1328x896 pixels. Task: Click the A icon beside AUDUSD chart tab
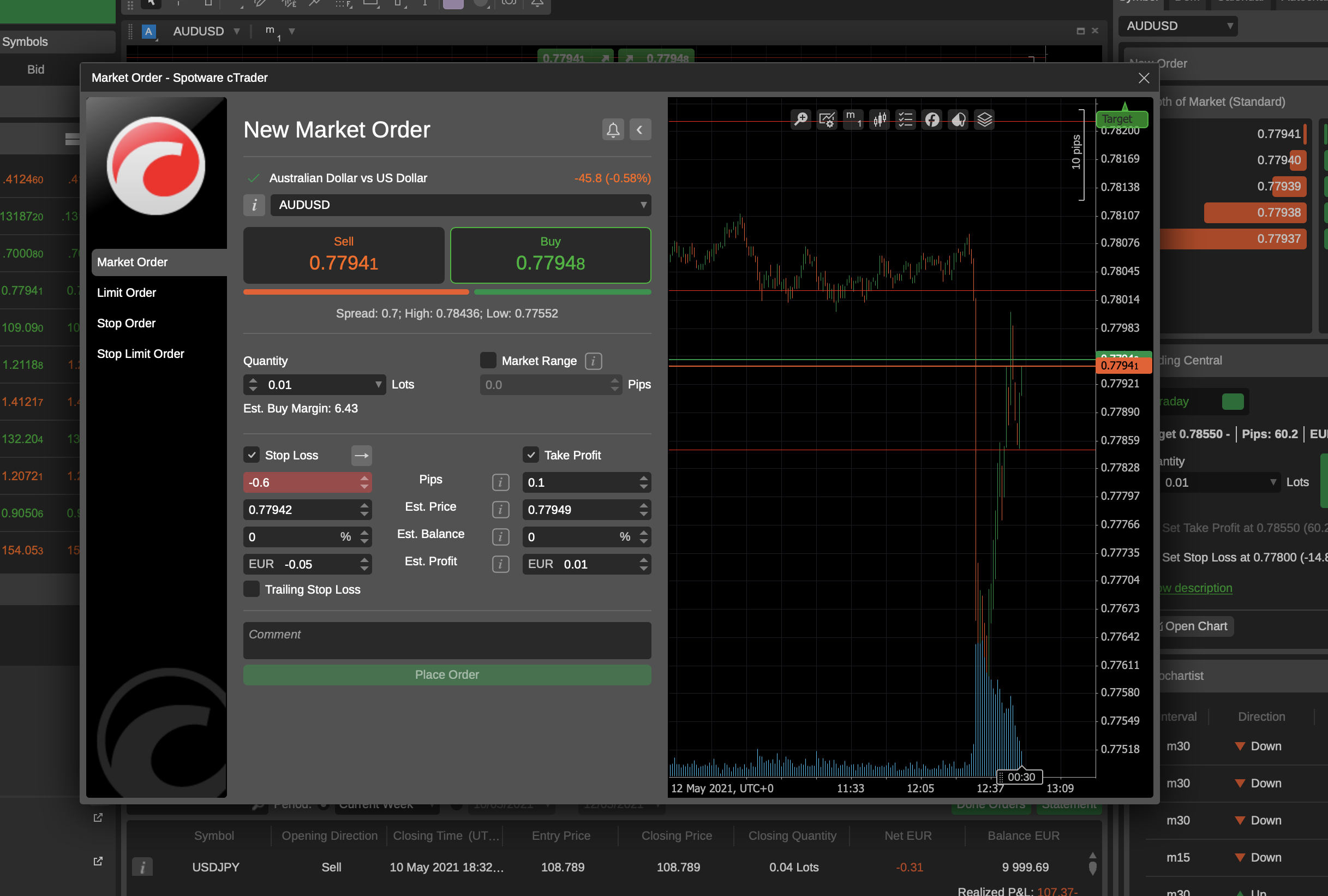[x=149, y=32]
